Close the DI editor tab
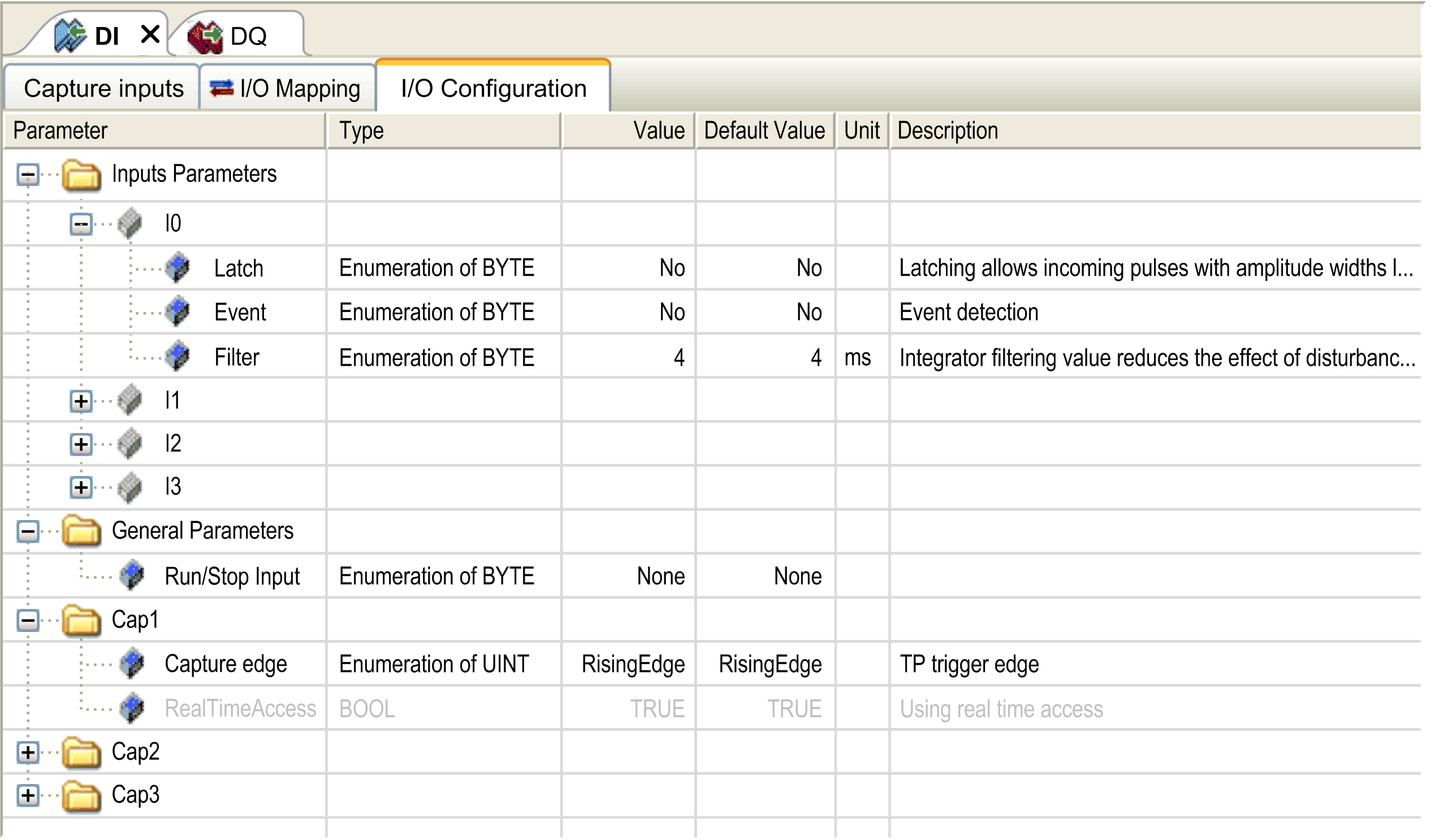Image resolution: width=1431 pixels, height=840 pixels. 150,34
